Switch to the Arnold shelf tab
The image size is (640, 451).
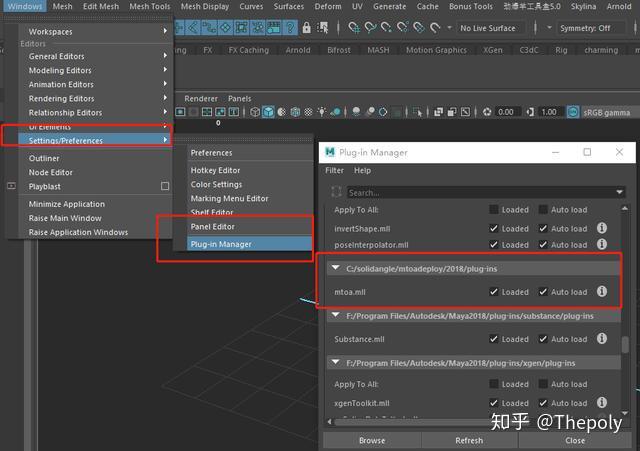click(298, 50)
